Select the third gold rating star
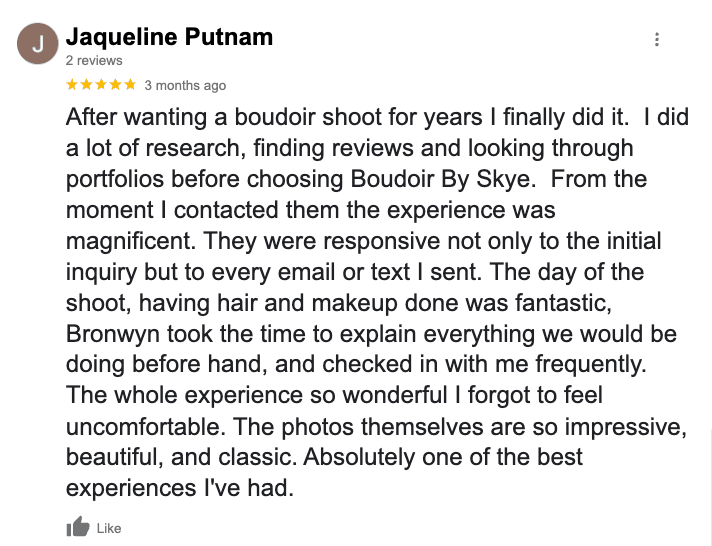The image size is (712, 546). pyautogui.click(x=101, y=84)
